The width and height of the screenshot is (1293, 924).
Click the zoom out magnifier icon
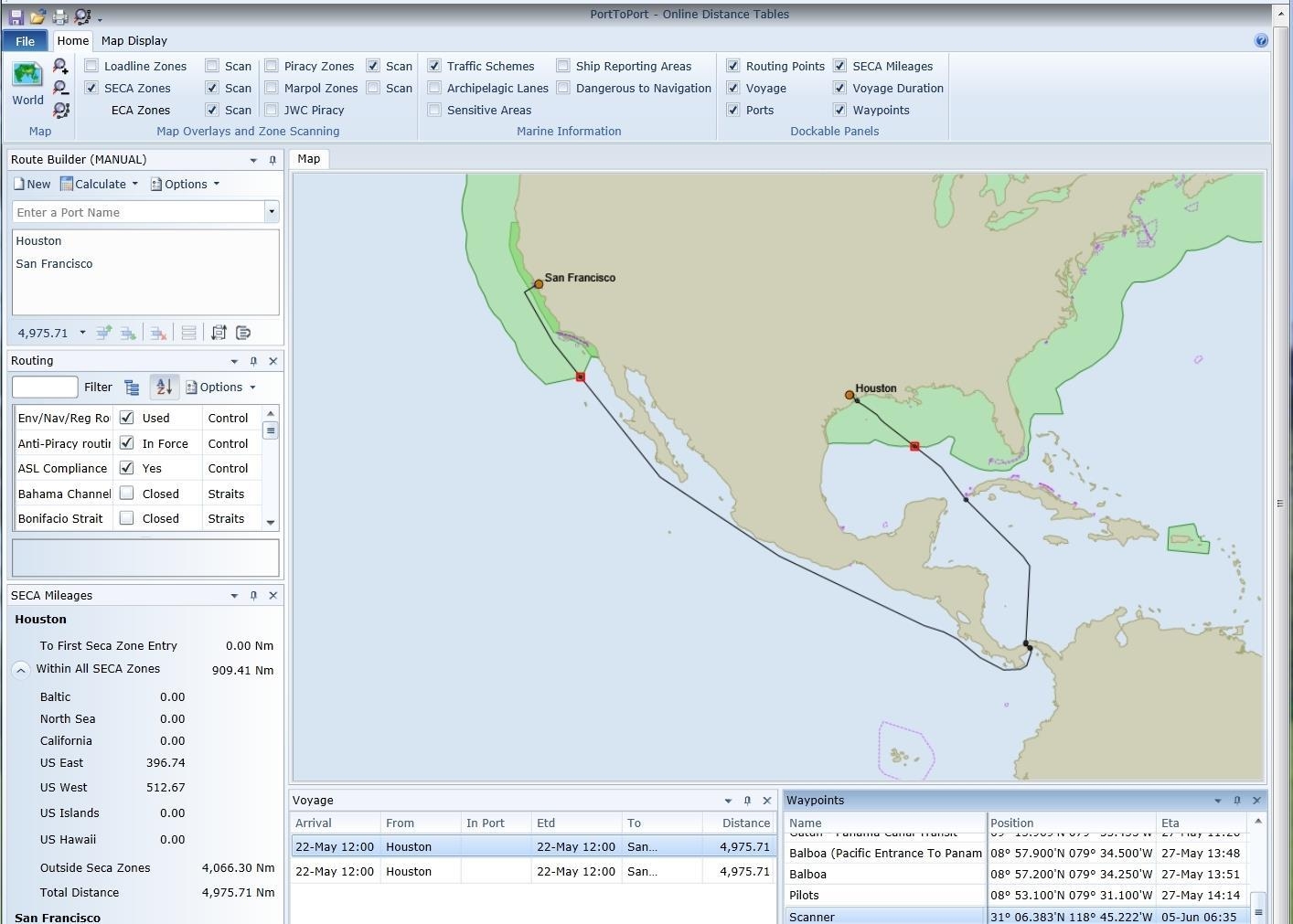point(60,88)
